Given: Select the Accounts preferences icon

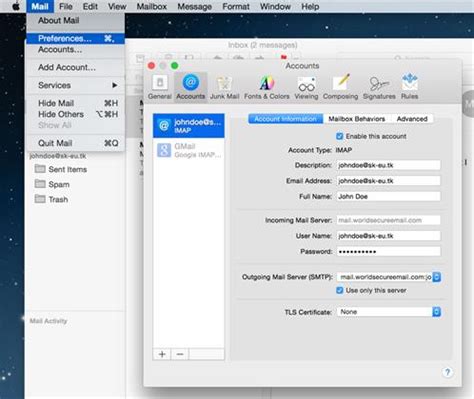Looking at the screenshot, I should coord(190,87).
